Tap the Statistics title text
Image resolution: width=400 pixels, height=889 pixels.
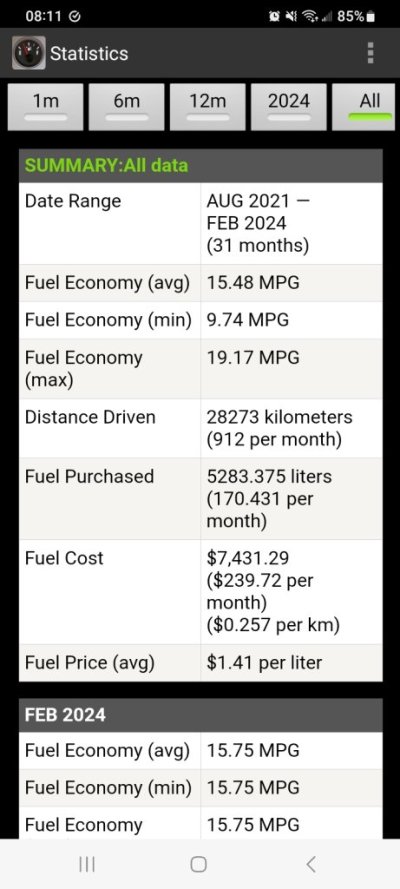[89, 54]
